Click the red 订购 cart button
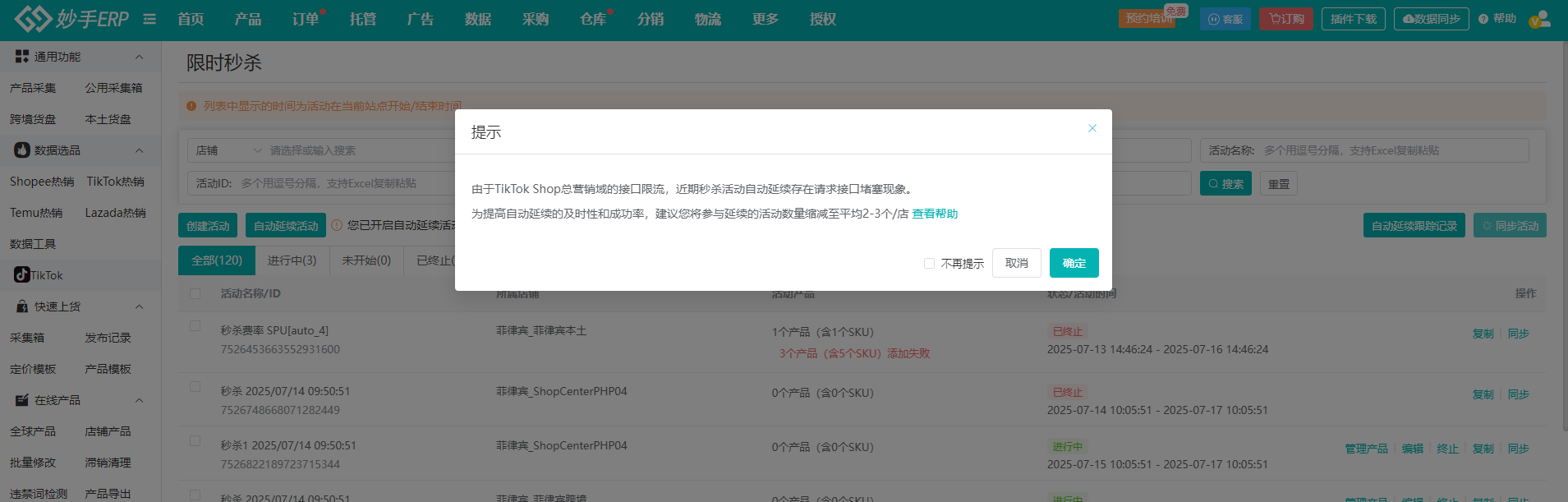1568x502 pixels. click(x=1286, y=19)
